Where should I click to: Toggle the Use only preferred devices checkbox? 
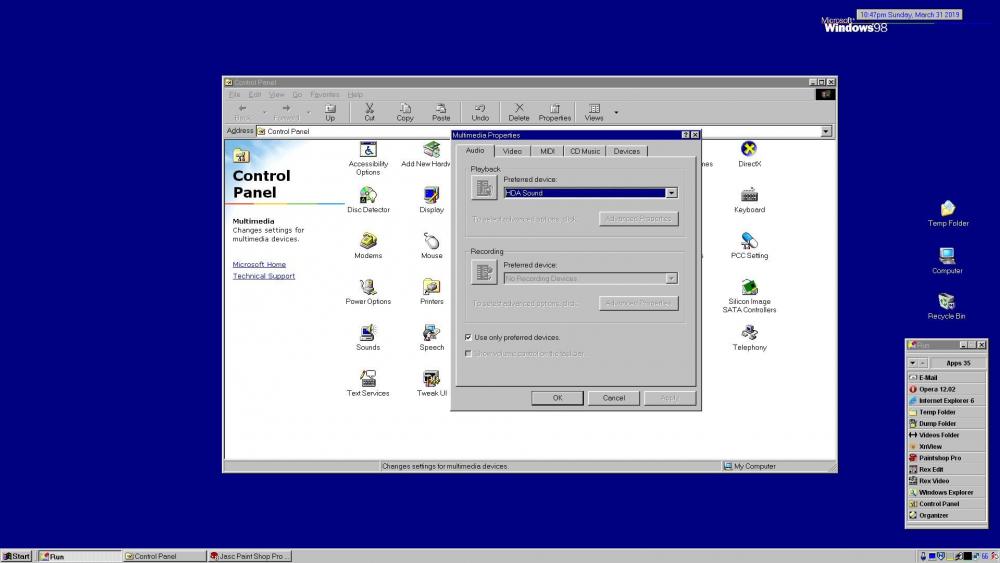point(468,338)
